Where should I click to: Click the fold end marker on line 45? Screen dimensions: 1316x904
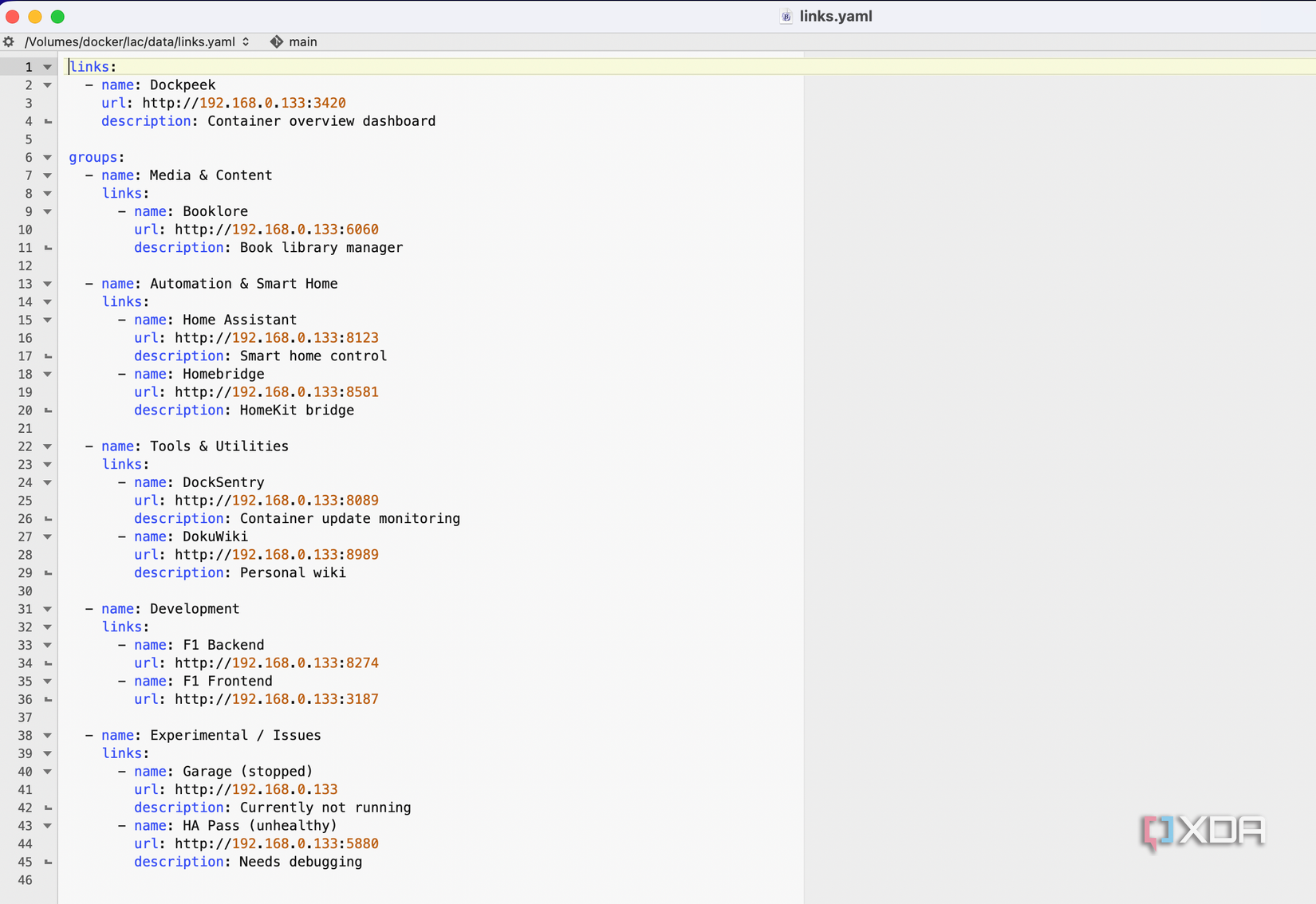(48, 862)
